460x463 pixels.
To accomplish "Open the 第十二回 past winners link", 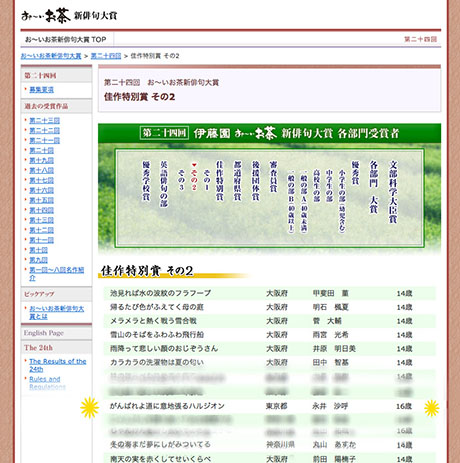I will click(x=42, y=230).
